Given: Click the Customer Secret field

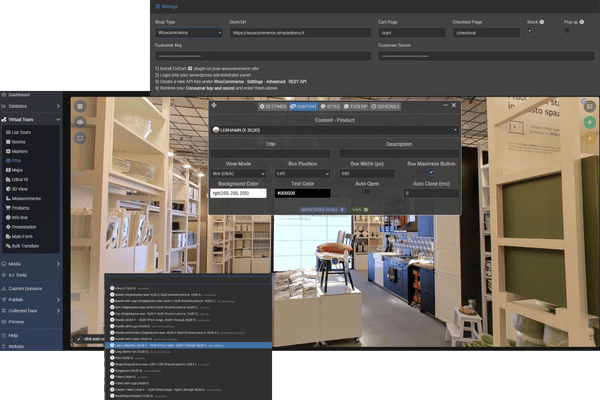Looking at the screenshot, I should pyautogui.click(x=486, y=56).
